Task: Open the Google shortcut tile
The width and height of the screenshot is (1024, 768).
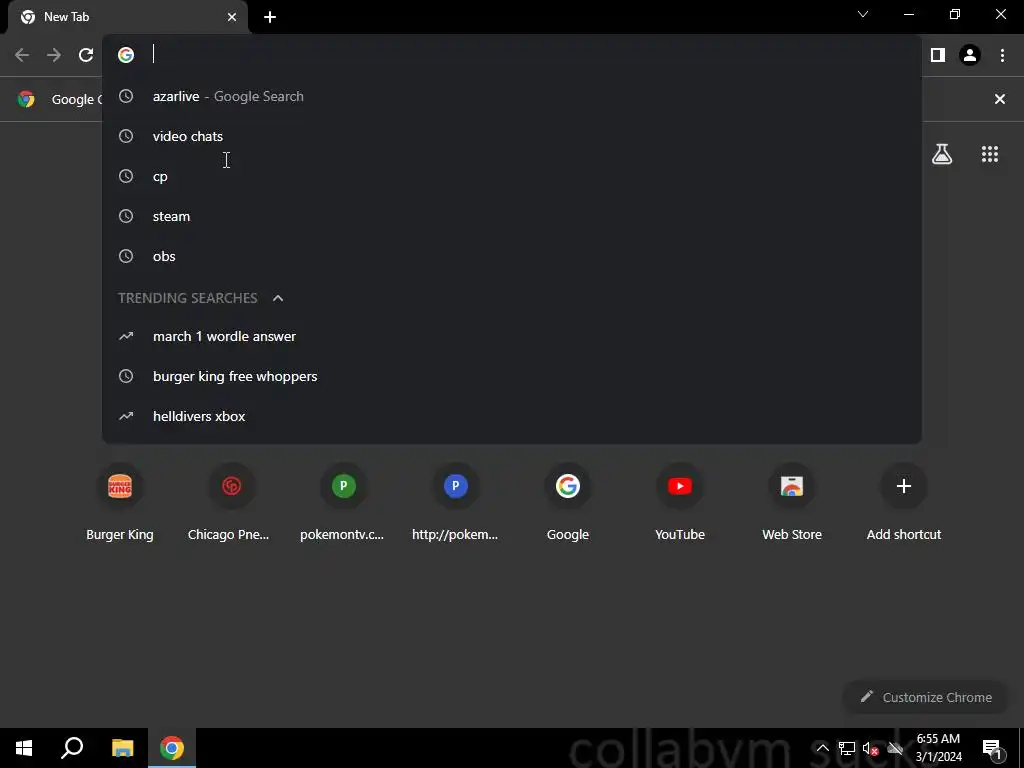Action: click(x=568, y=503)
